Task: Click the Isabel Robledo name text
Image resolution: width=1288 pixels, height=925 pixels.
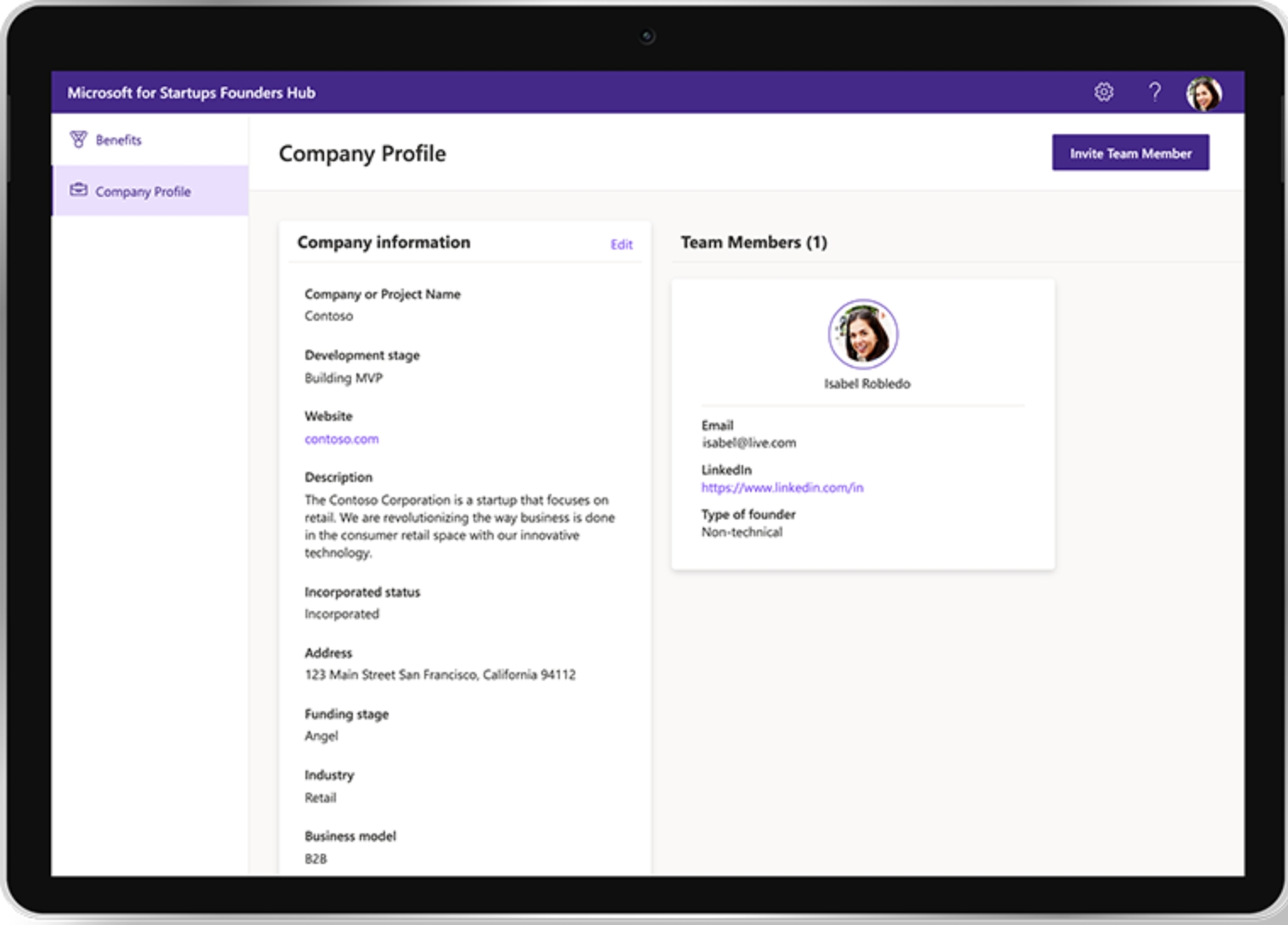Action: [x=866, y=384]
